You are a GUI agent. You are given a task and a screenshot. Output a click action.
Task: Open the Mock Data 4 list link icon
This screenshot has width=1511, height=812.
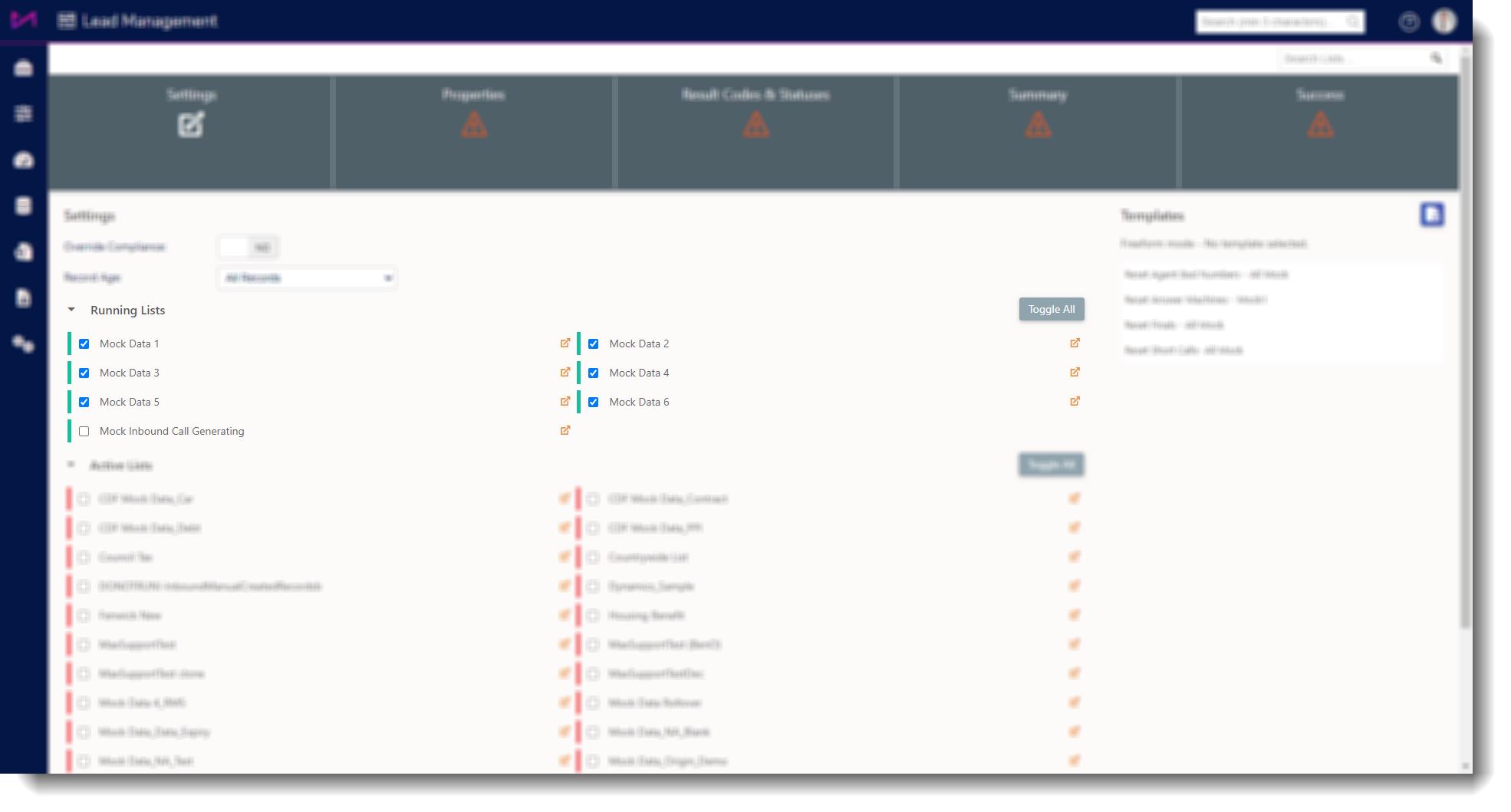(x=1075, y=373)
